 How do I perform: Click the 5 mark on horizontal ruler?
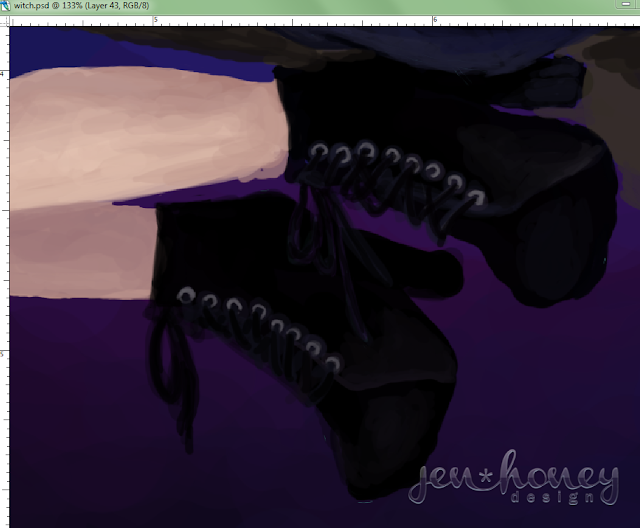tap(156, 20)
